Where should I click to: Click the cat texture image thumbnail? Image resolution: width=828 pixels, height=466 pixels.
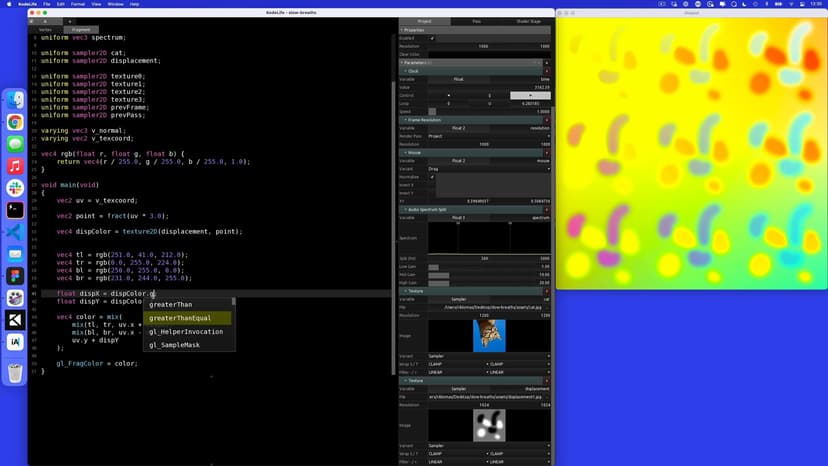pos(489,336)
